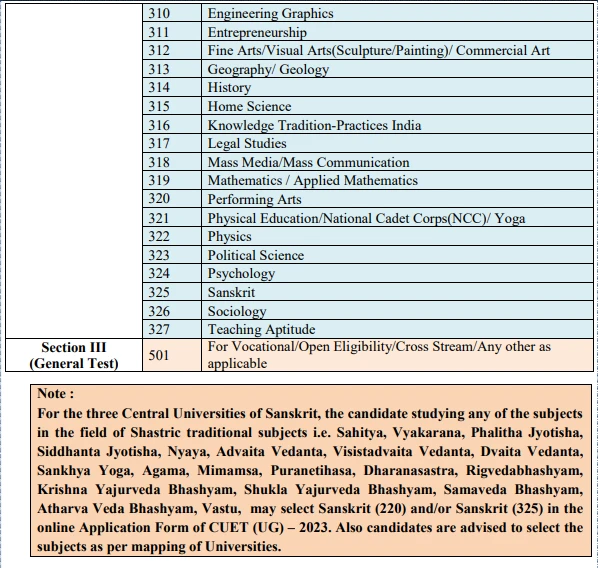The height and width of the screenshot is (568, 598).
Task: Click 'subjects as per mapping of Universities' line
Action: click(x=159, y=547)
